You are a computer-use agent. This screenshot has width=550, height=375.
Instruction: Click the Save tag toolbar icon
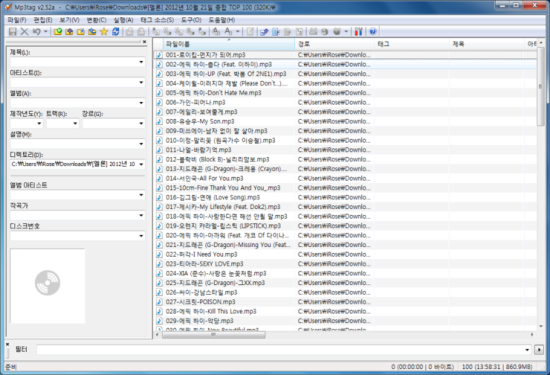pos(13,32)
